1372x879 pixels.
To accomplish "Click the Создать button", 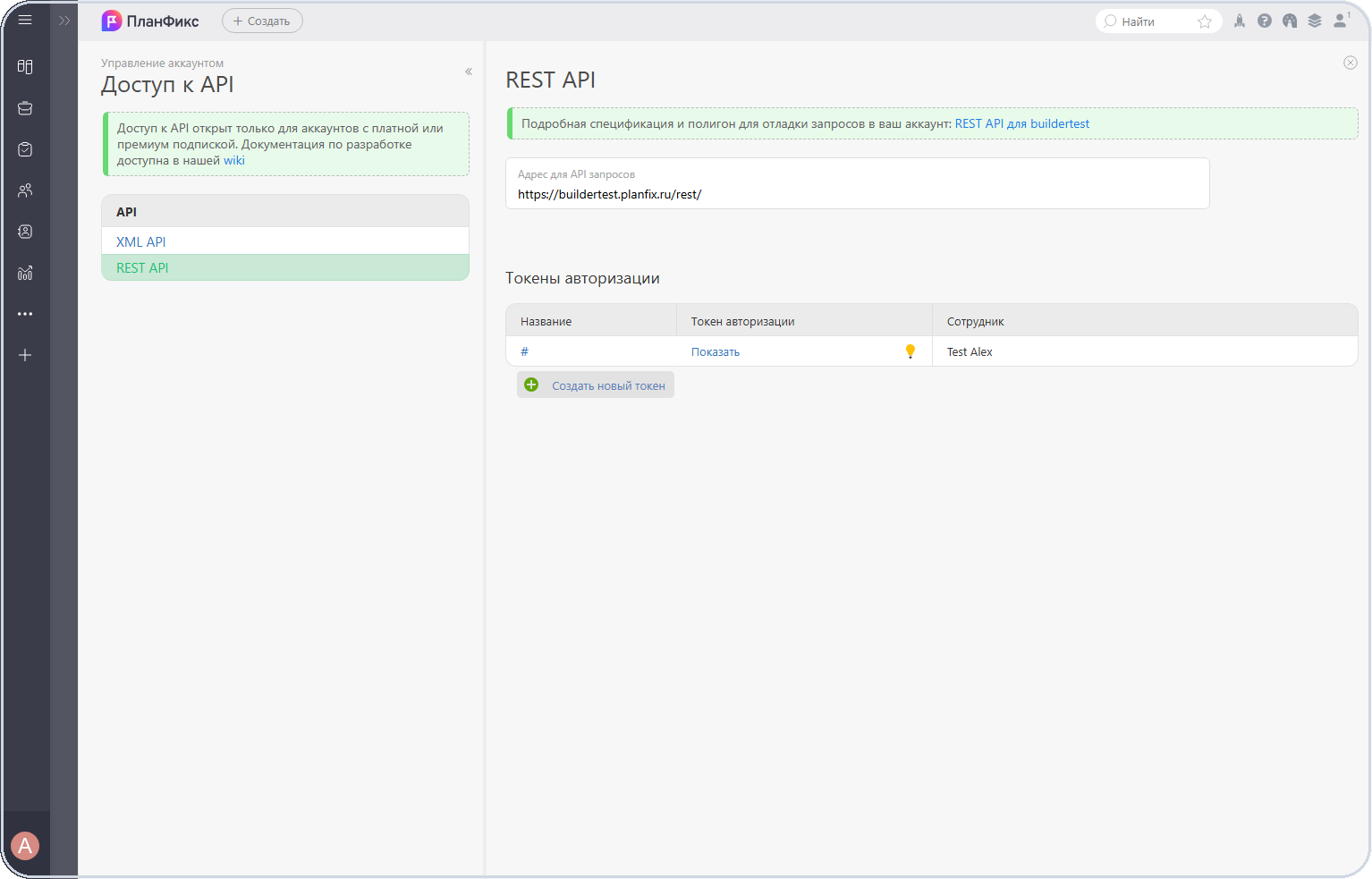I will tap(262, 21).
